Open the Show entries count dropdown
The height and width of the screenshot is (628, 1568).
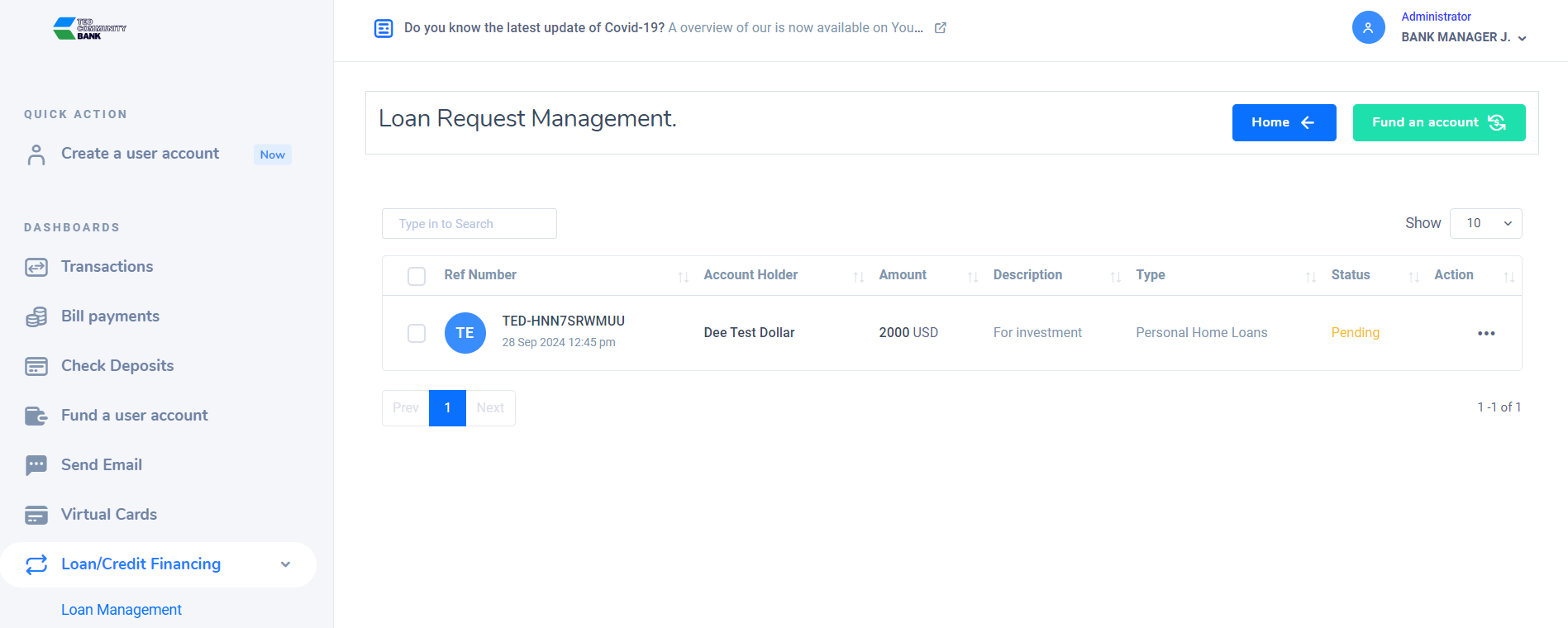click(x=1485, y=223)
